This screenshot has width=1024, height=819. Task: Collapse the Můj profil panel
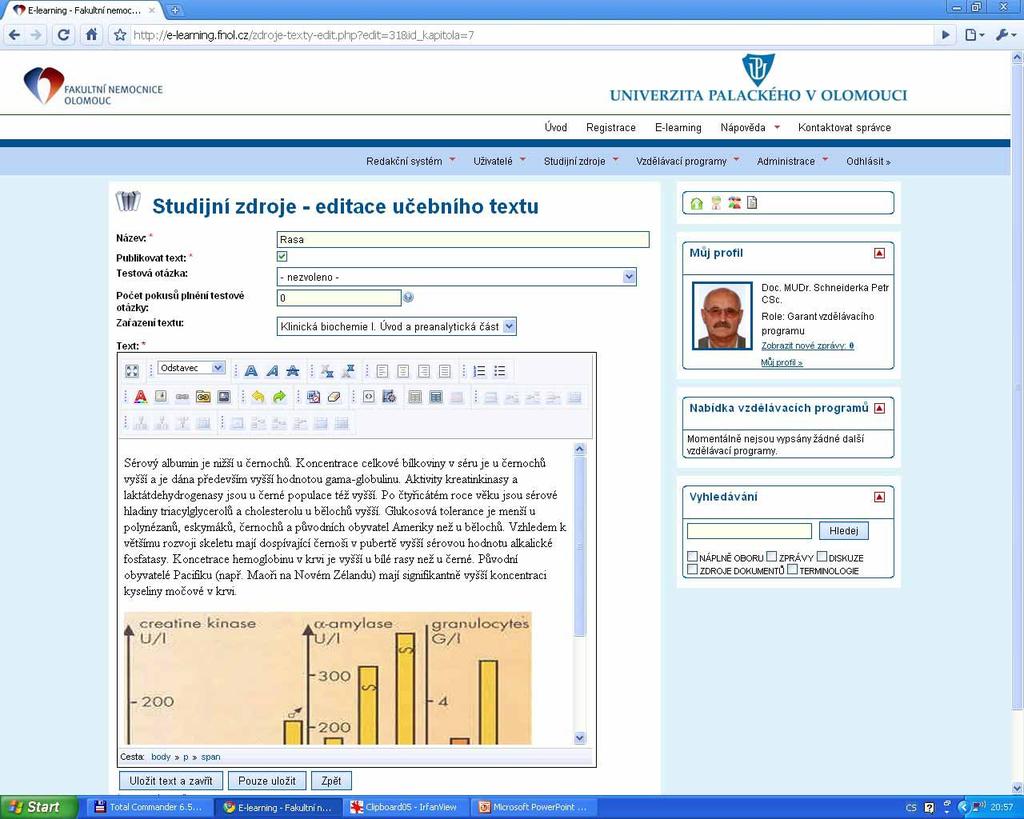879,253
